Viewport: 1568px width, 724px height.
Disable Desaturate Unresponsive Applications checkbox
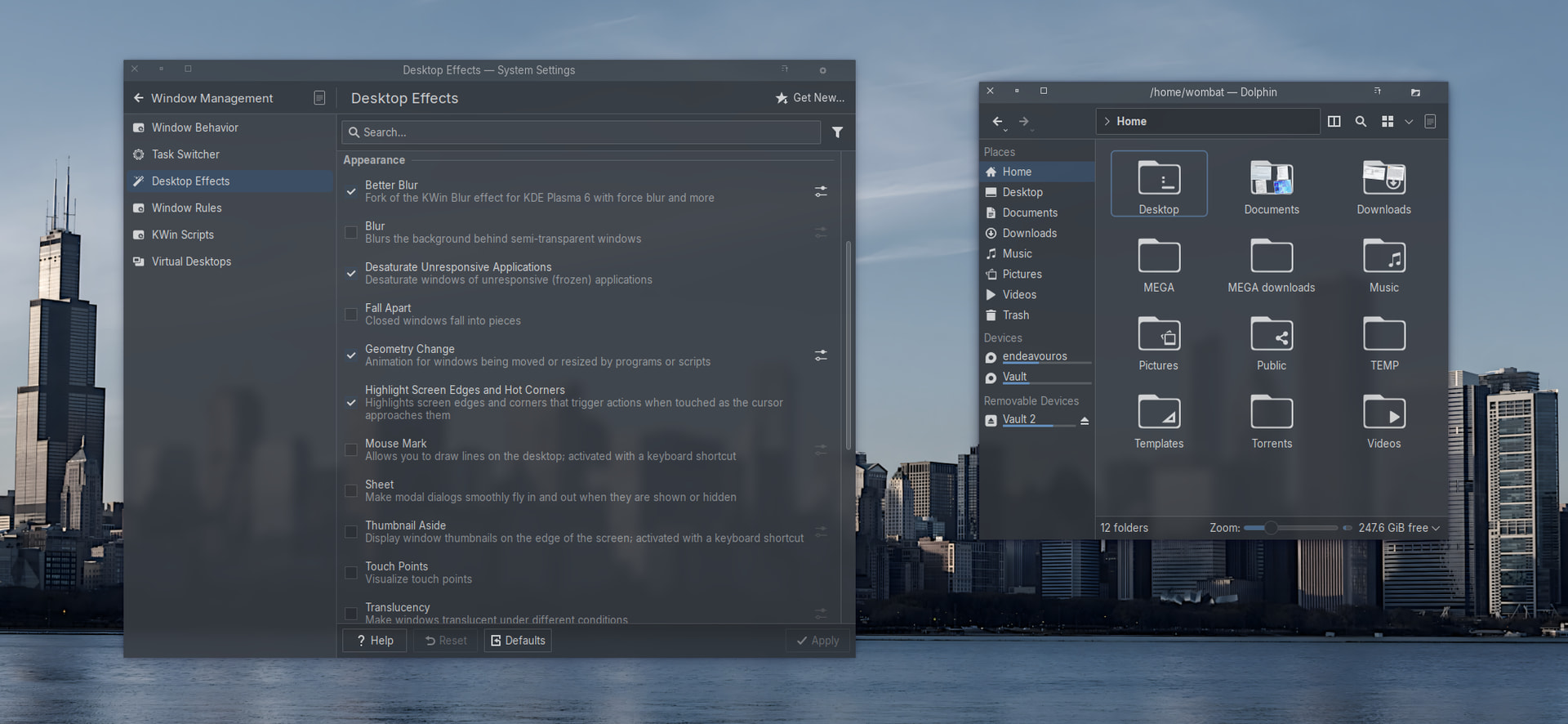click(x=351, y=274)
